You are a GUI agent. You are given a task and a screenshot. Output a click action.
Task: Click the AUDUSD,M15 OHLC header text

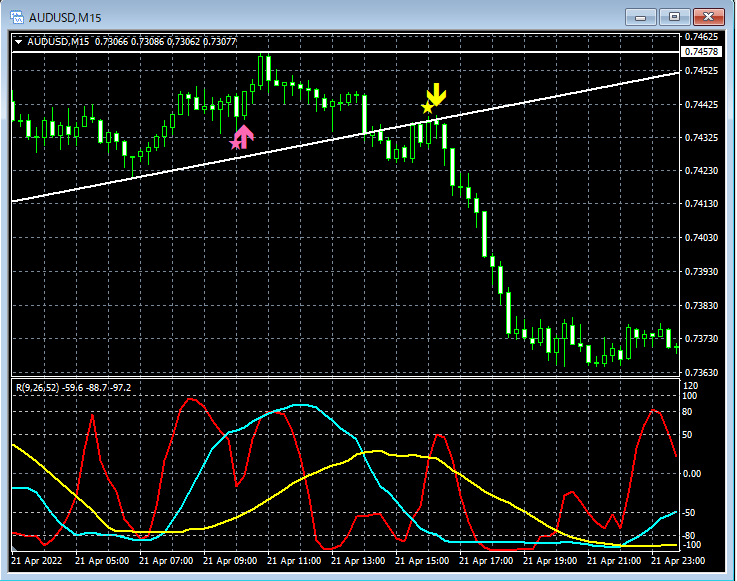coord(132,42)
